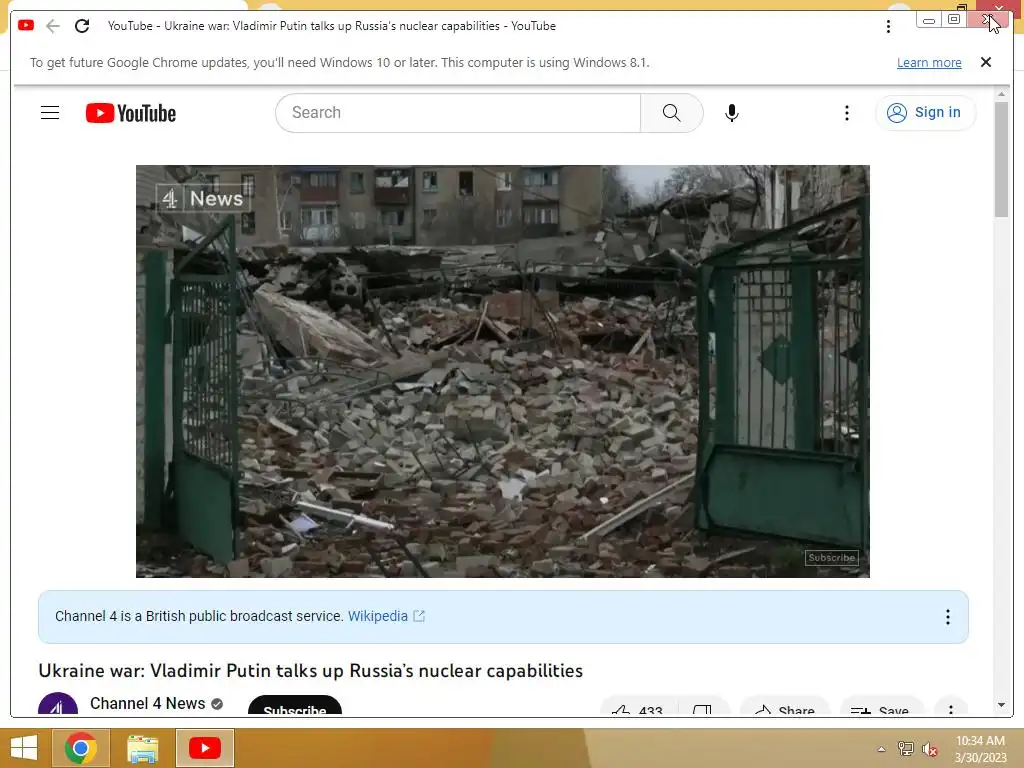This screenshot has height=768, width=1024.
Task: Click the magnifying glass search button
Action: click(x=671, y=113)
